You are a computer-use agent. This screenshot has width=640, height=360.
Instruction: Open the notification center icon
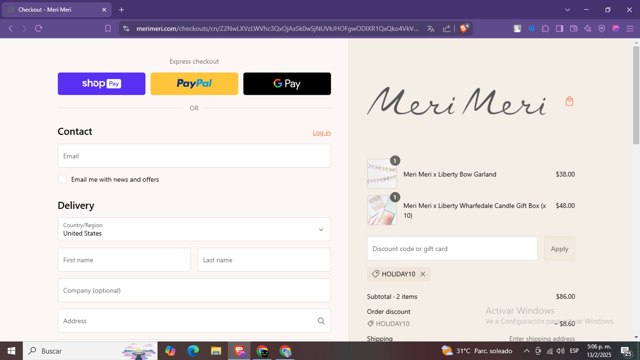(x=626, y=351)
